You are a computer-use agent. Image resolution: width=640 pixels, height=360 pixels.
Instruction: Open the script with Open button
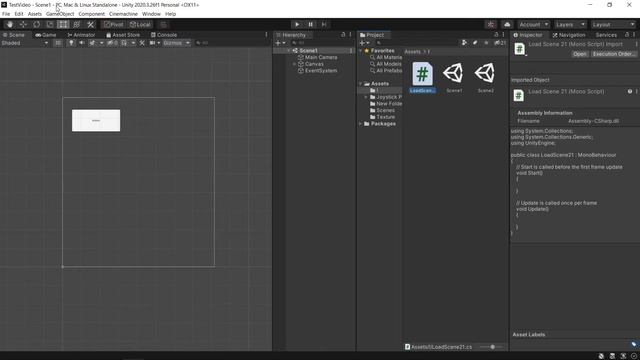tap(580, 54)
